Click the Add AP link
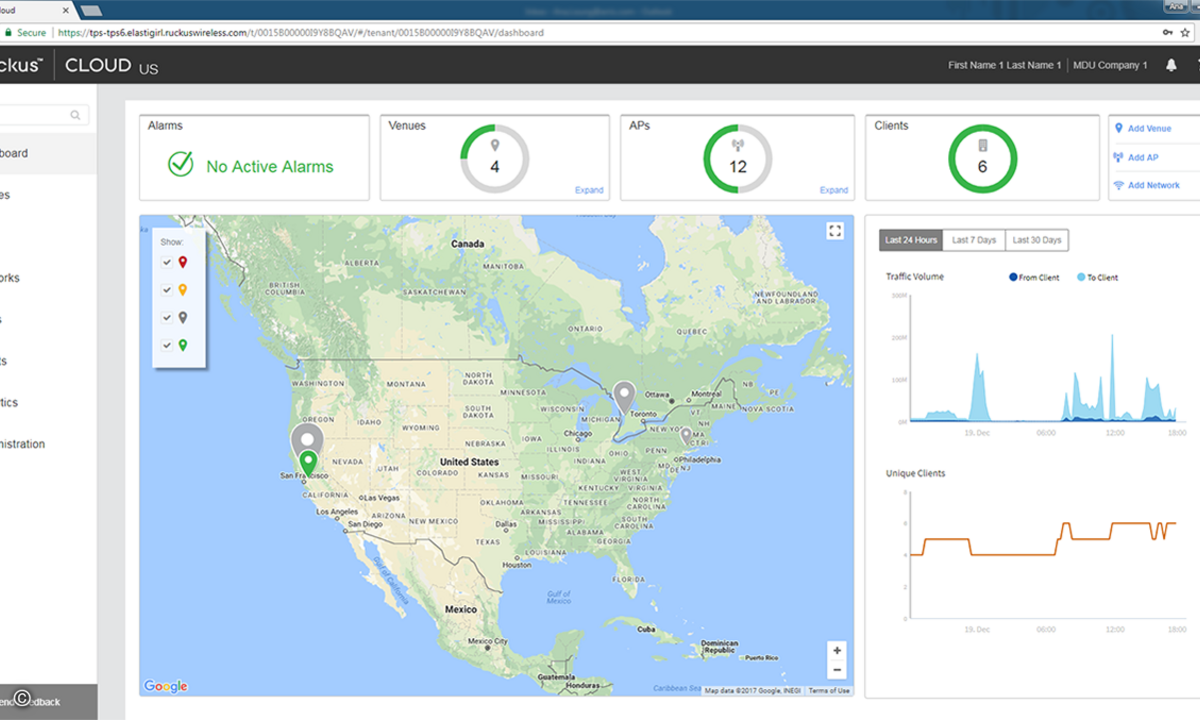 tap(1143, 157)
